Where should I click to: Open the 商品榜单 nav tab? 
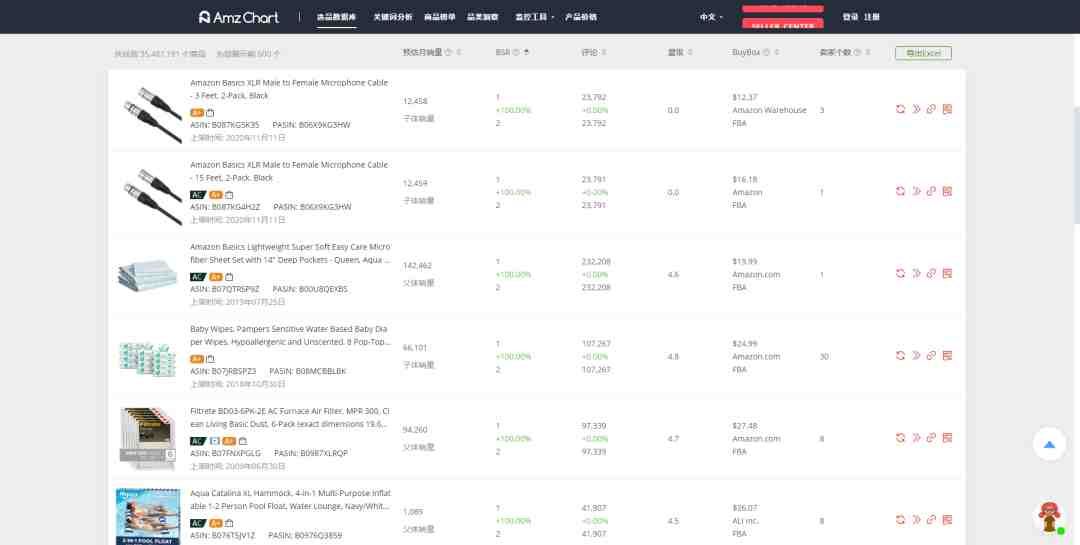[x=439, y=17]
